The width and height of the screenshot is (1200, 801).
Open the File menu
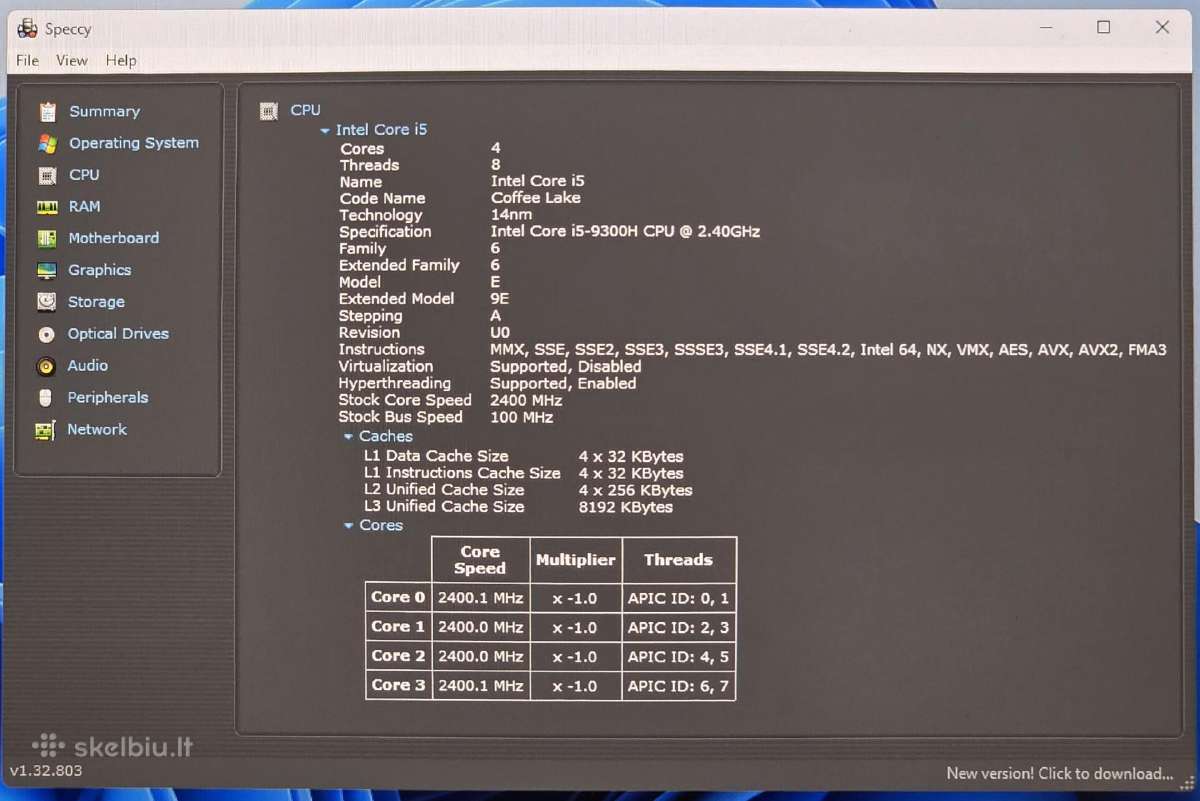click(x=27, y=60)
